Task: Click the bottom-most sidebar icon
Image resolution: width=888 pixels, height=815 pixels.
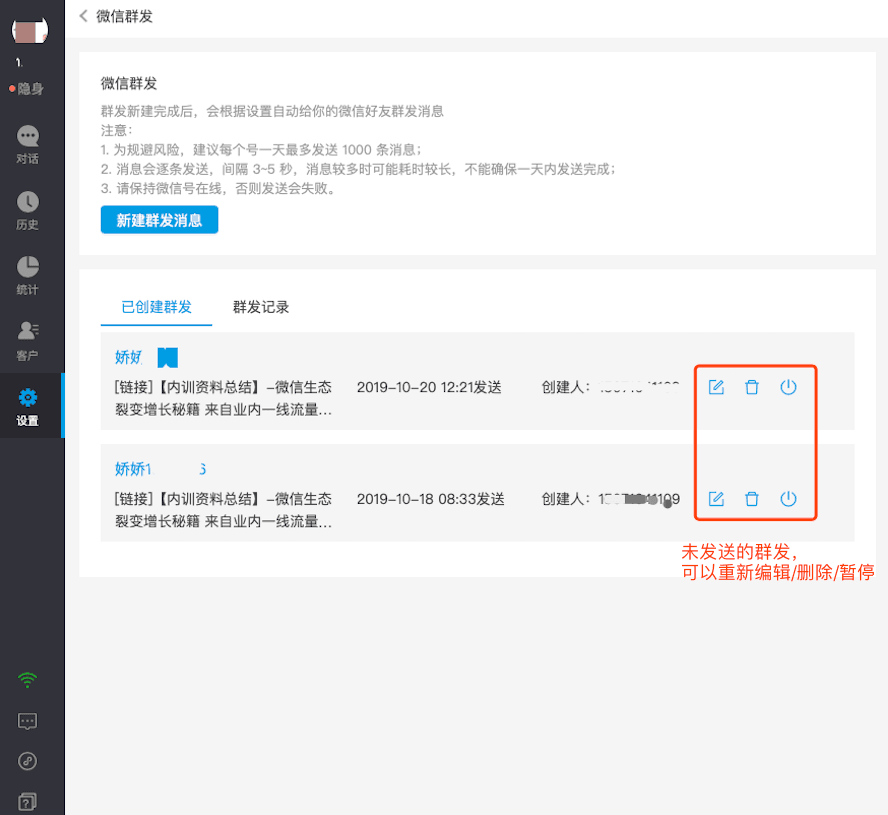Action: pyautogui.click(x=27, y=801)
